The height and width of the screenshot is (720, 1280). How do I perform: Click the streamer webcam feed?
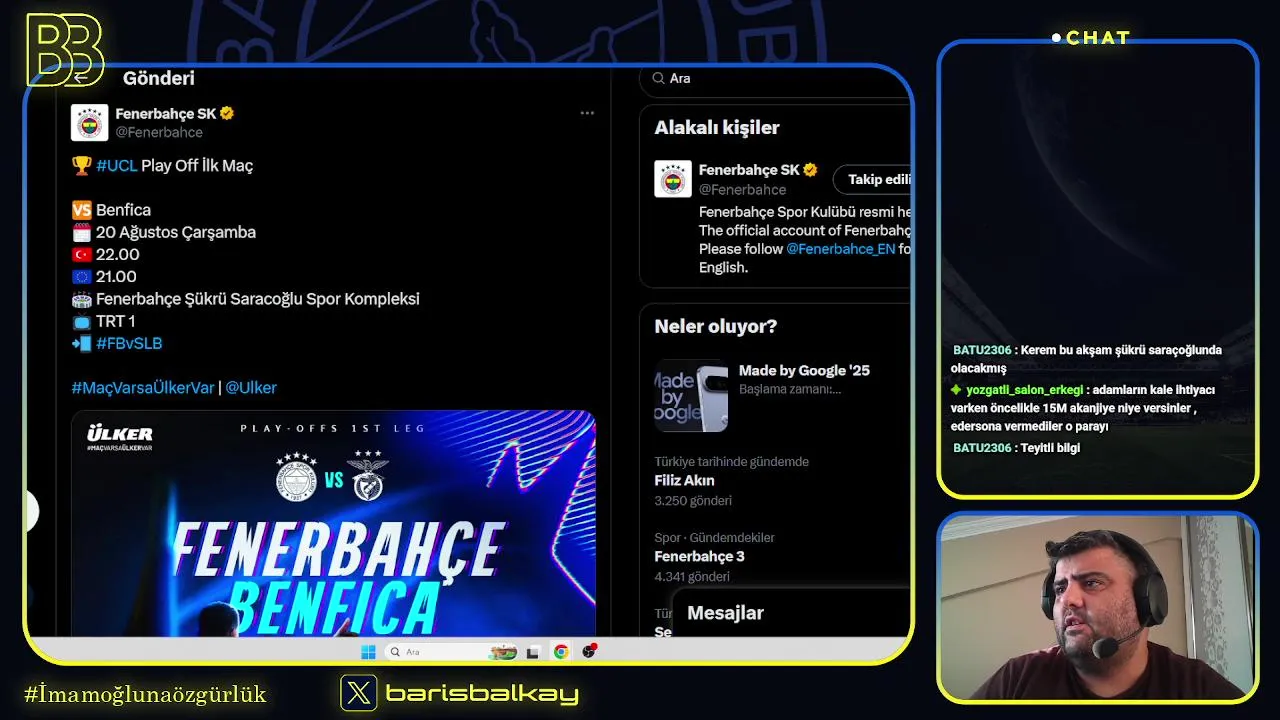click(x=1098, y=607)
